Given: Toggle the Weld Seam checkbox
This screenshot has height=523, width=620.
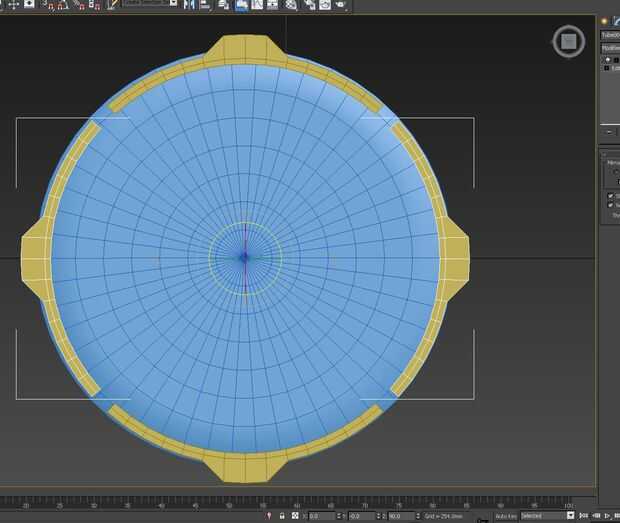Looking at the screenshot, I should coord(611,206).
